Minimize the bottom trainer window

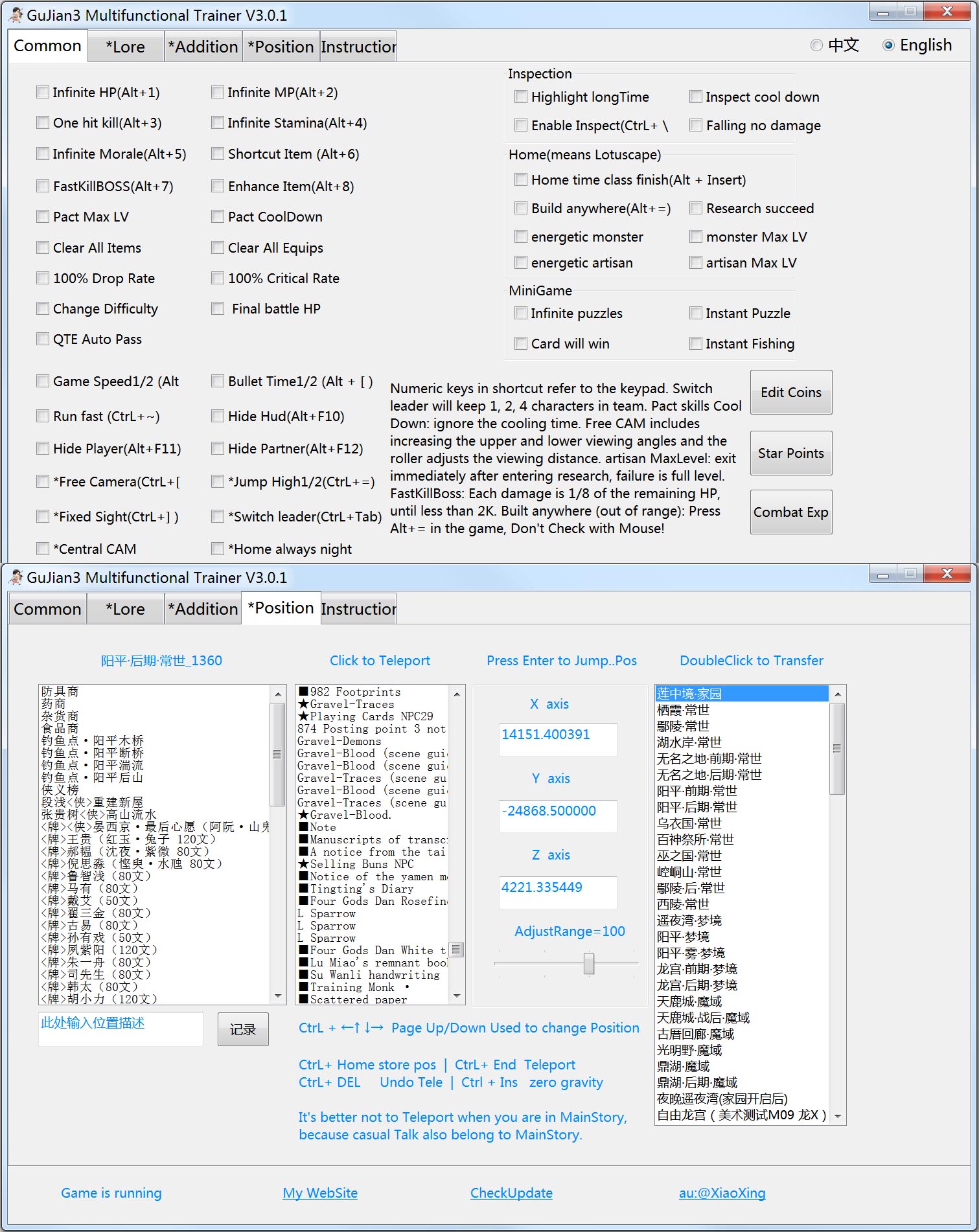point(882,574)
